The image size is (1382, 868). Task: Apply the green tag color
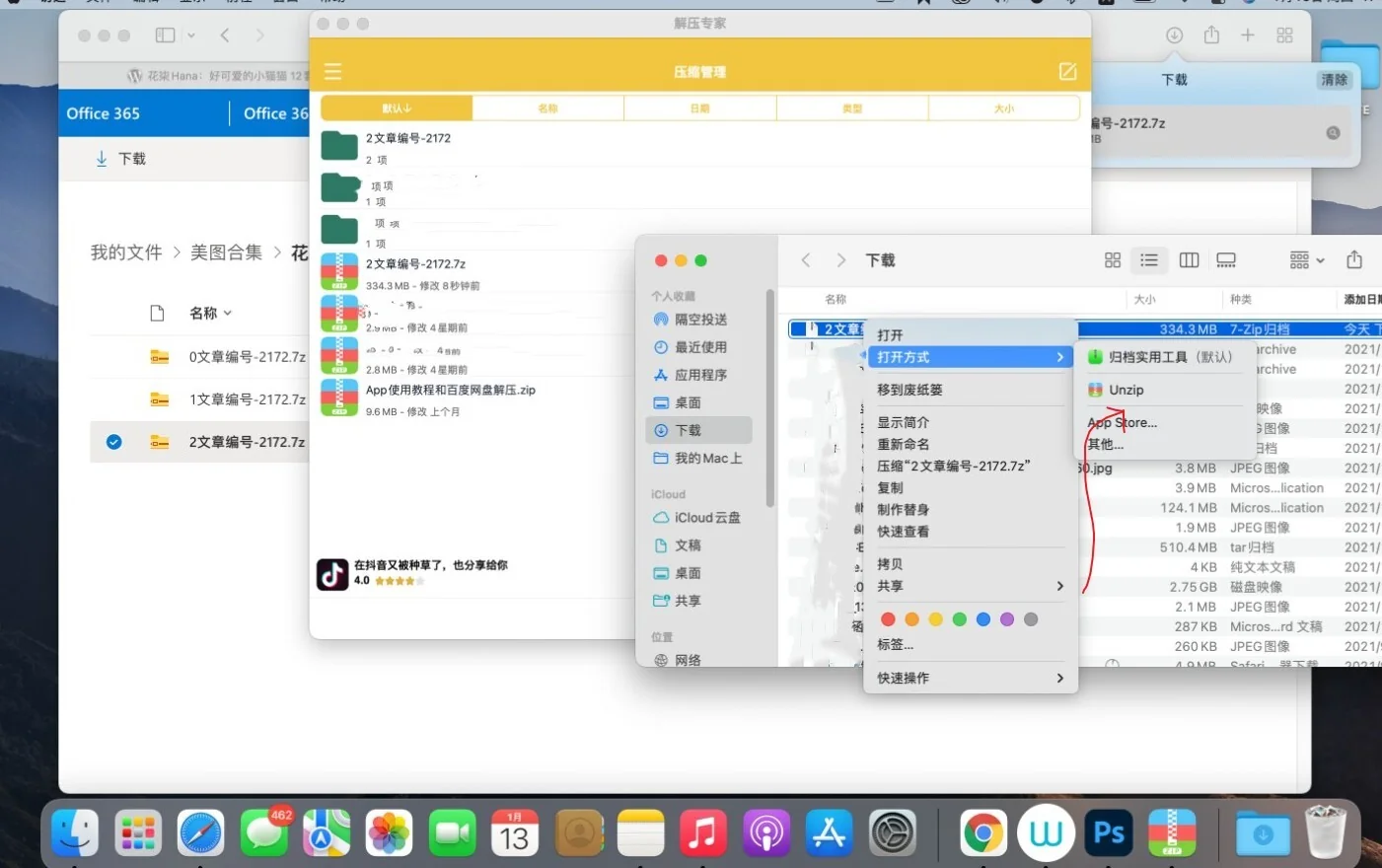click(x=959, y=619)
